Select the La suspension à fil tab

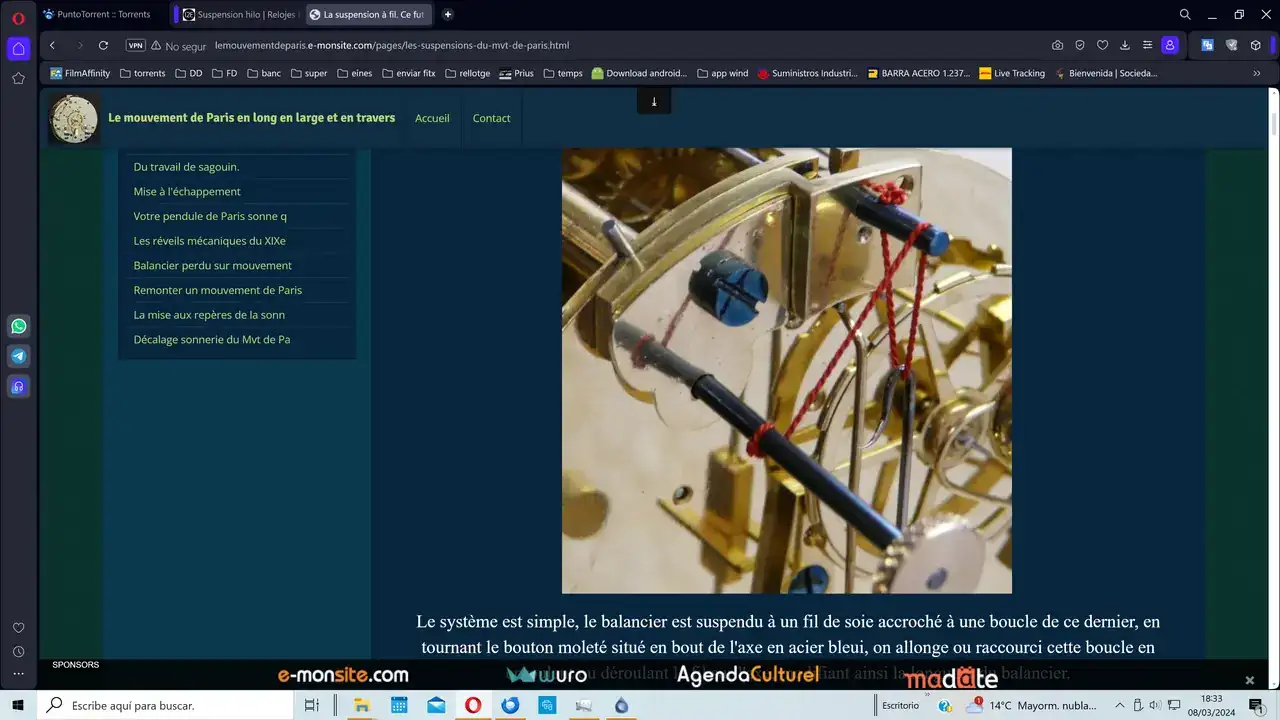[x=368, y=15]
